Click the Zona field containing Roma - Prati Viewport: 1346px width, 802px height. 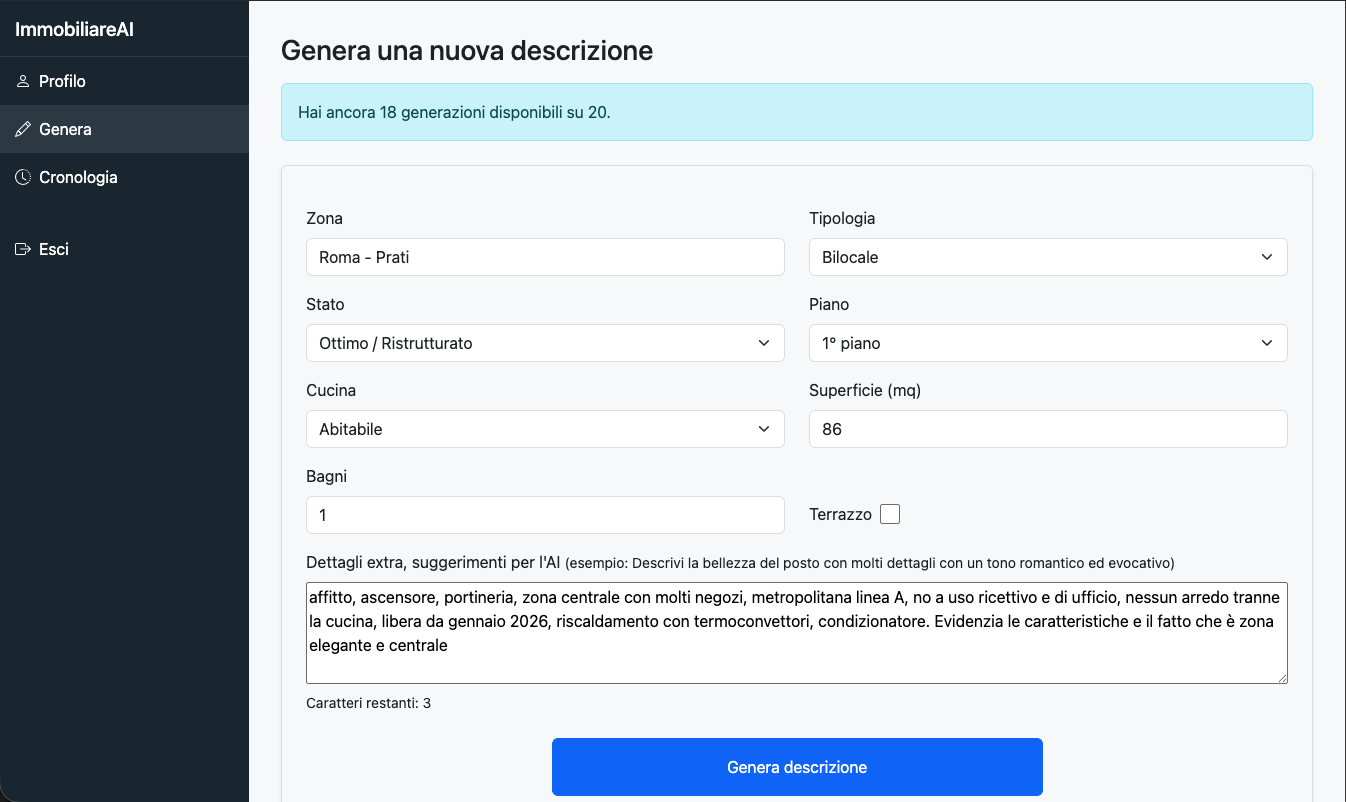pyautogui.click(x=545, y=257)
